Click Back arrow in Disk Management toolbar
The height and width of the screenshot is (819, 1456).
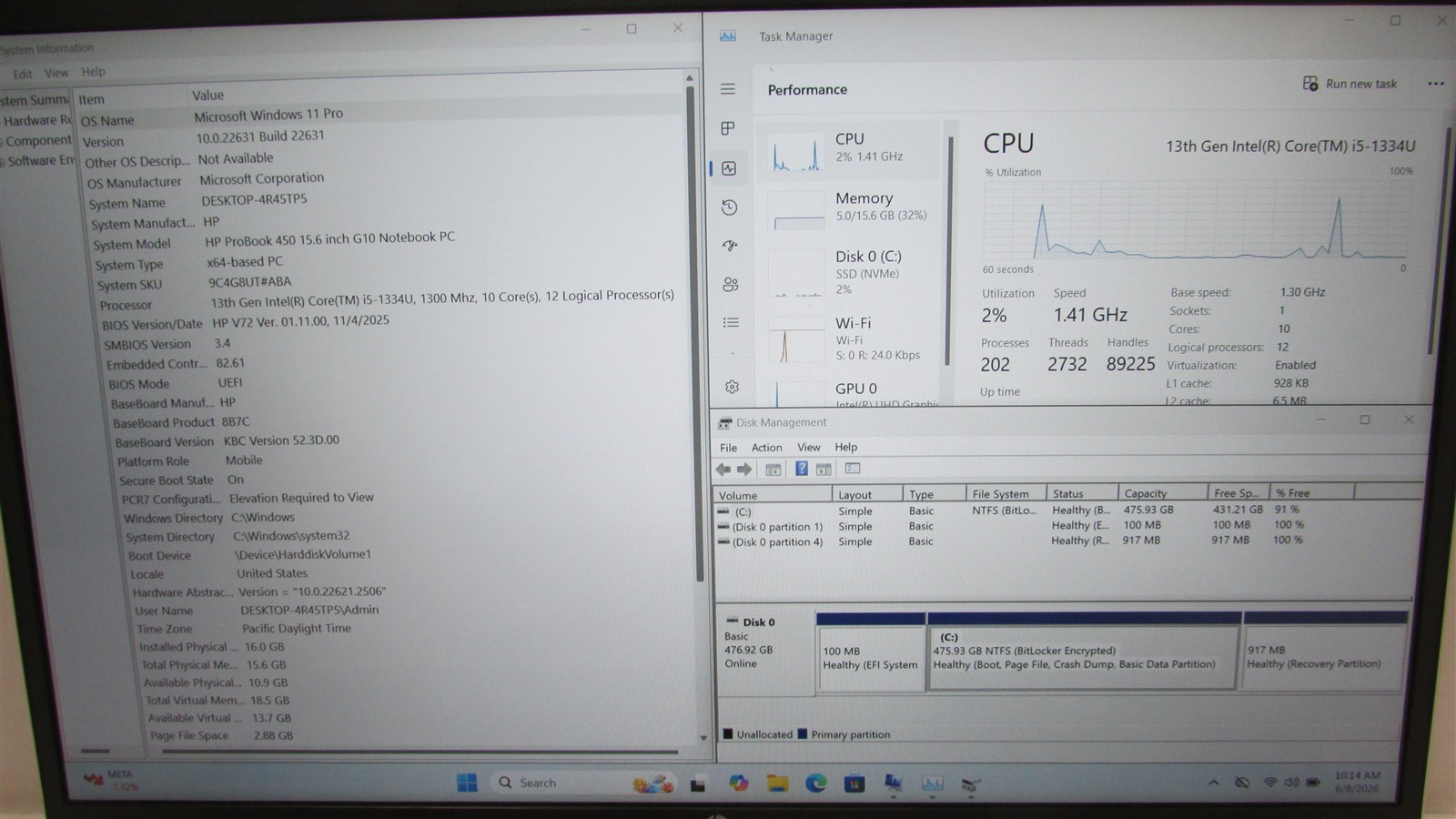723,470
